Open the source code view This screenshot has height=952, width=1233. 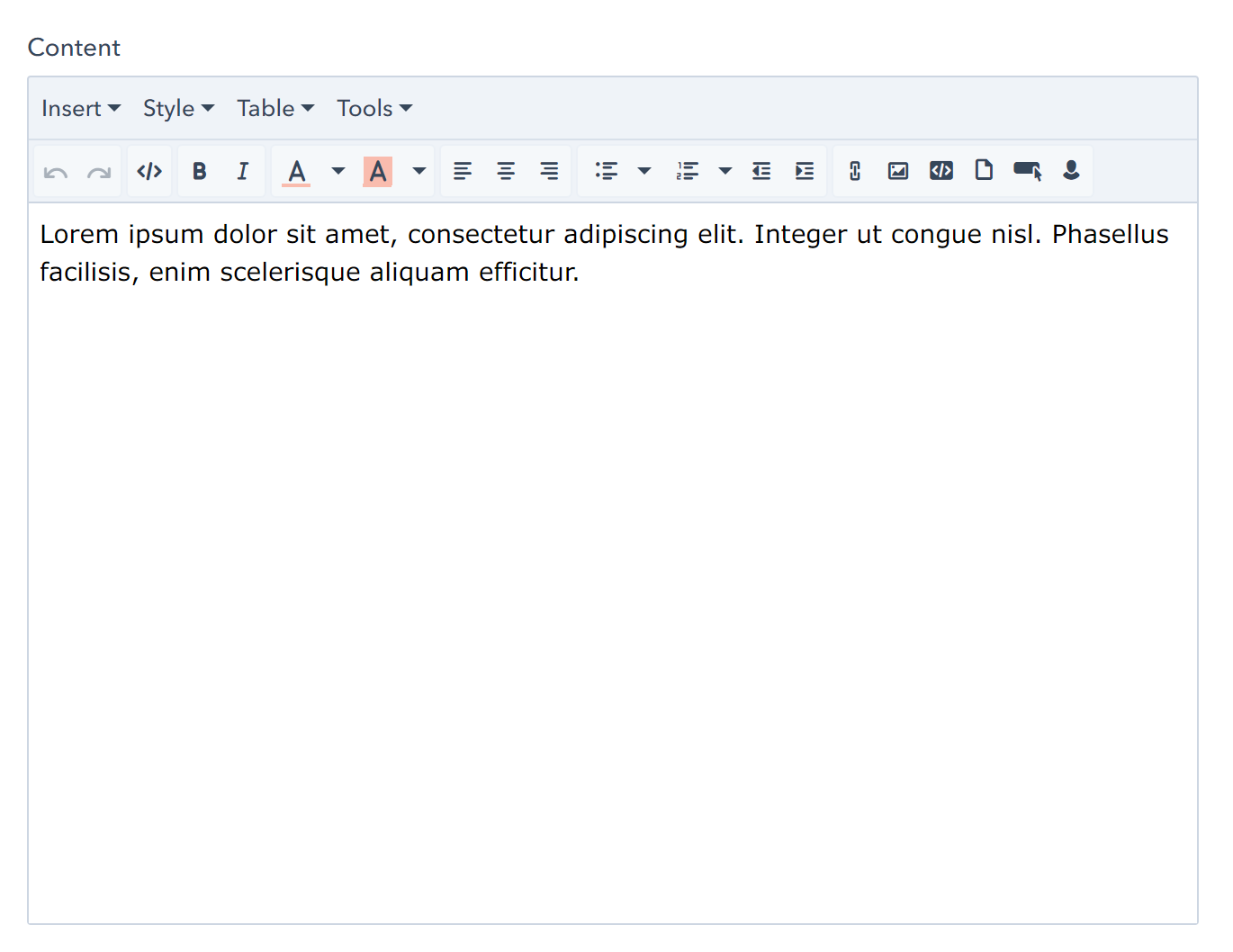(149, 171)
